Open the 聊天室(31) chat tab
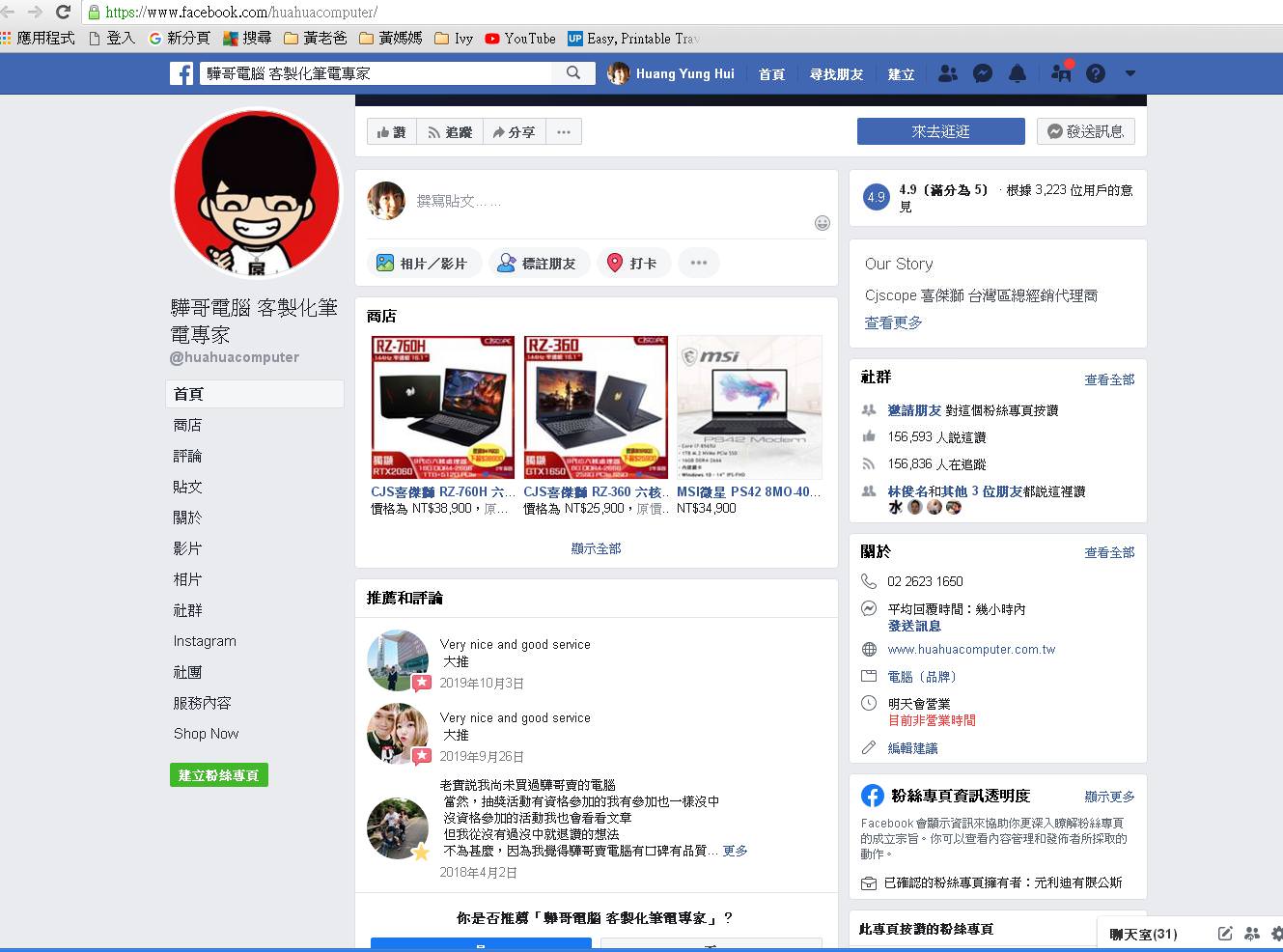Viewport: 1283px width, 952px height. (x=1143, y=935)
